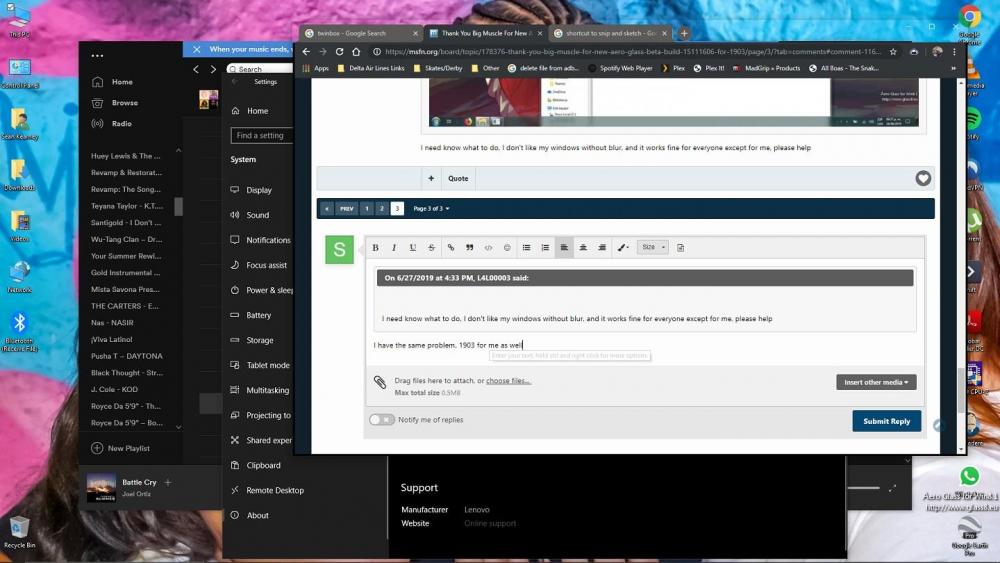Image resolution: width=1000 pixels, height=563 pixels.
Task: Click the Submit Reply button
Action: [886, 421]
